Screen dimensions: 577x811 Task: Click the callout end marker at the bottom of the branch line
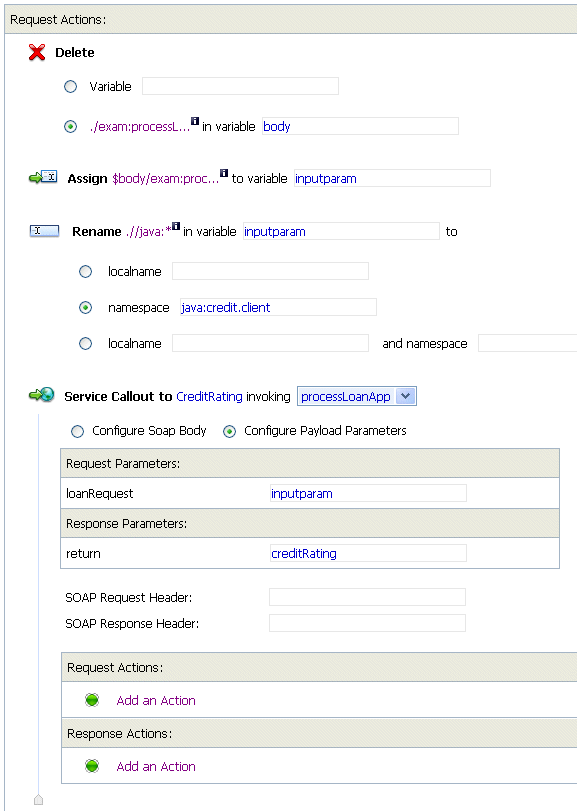tap(38, 800)
